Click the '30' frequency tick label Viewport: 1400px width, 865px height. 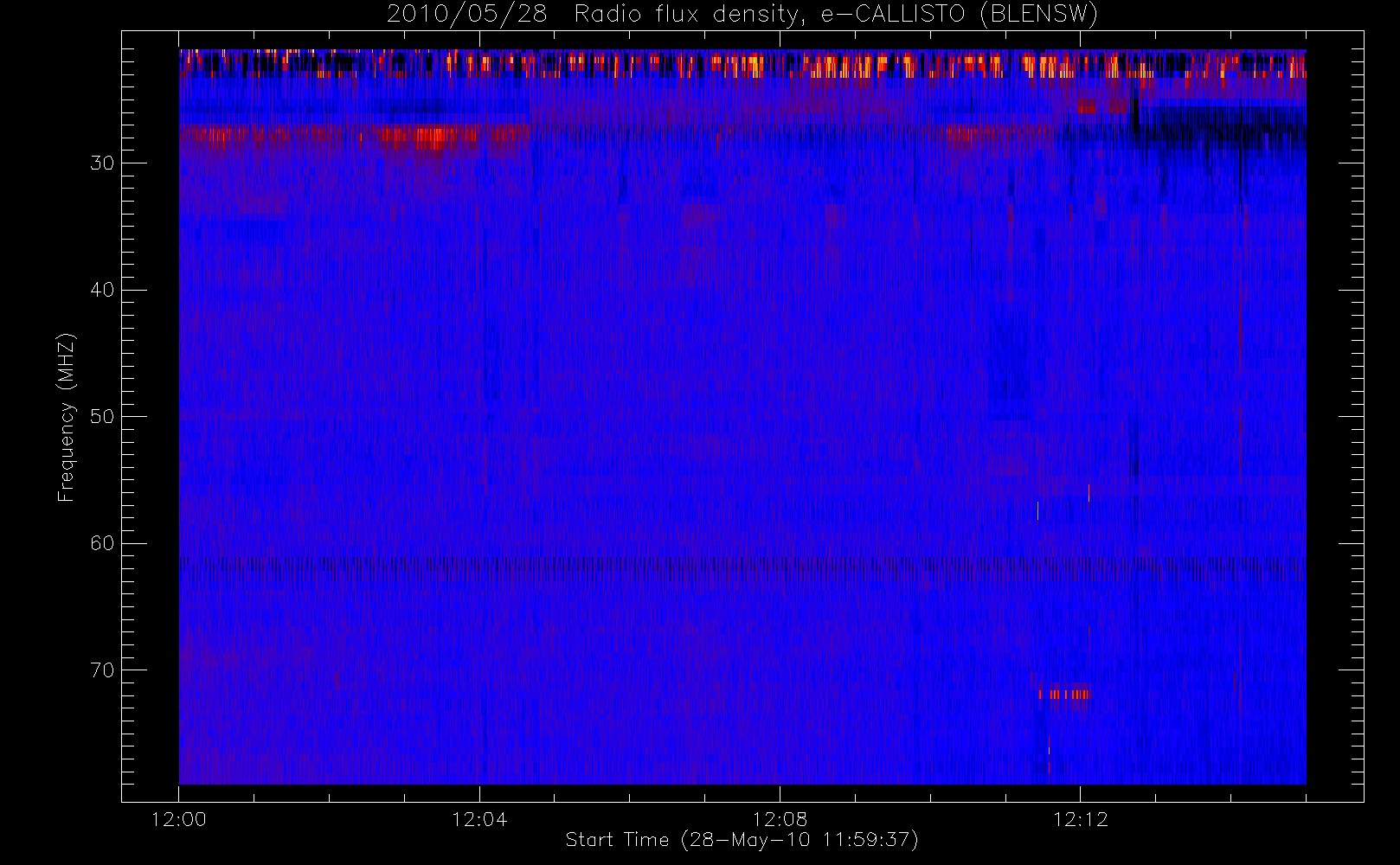102,163
